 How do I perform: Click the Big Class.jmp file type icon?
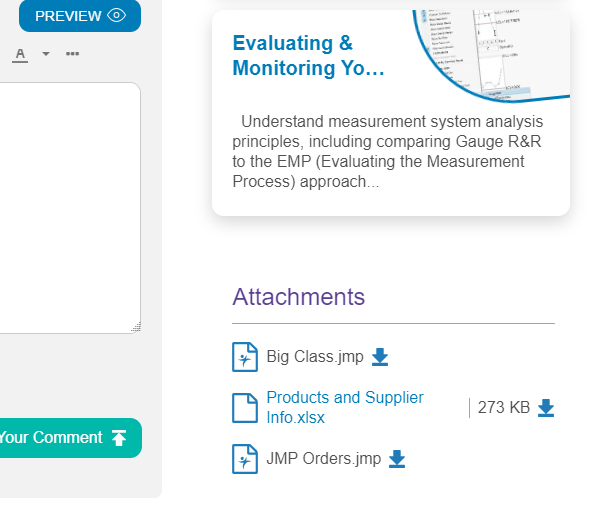[x=245, y=357]
